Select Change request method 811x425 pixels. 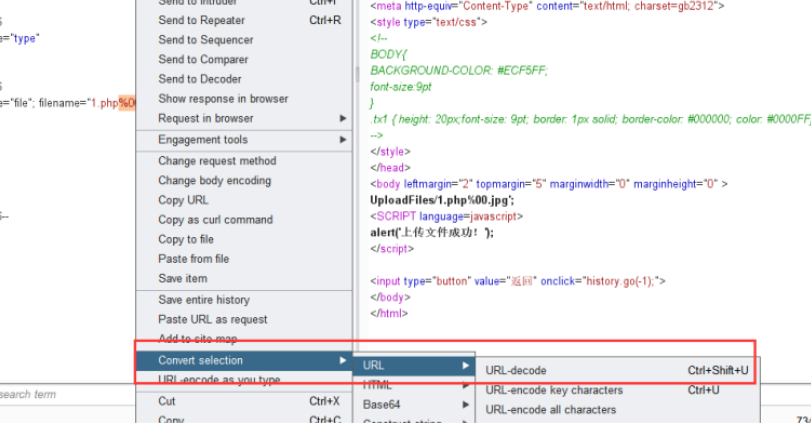[x=217, y=161]
